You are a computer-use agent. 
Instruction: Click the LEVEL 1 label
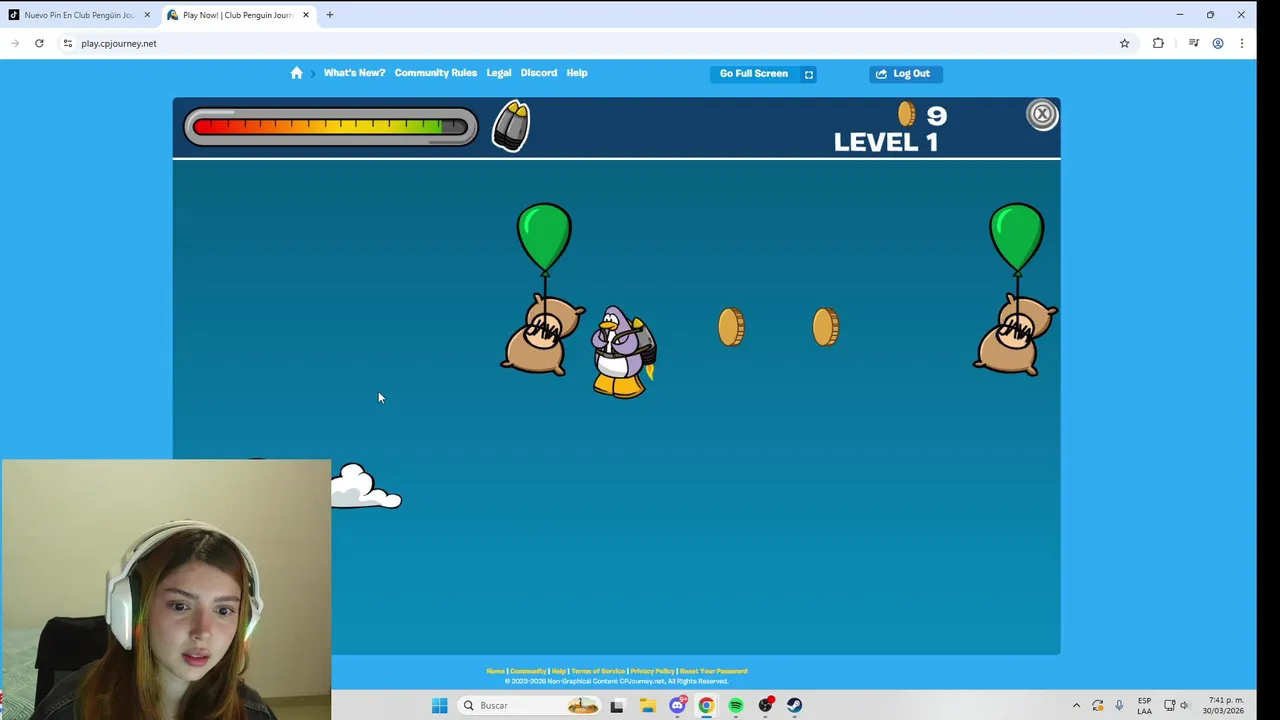coord(886,142)
